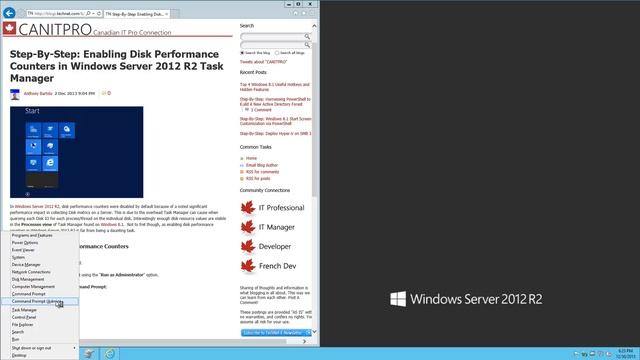Viewport: 640px width, 360px height.
Task: Click the page scrollbar up arrow
Action: 314,26
